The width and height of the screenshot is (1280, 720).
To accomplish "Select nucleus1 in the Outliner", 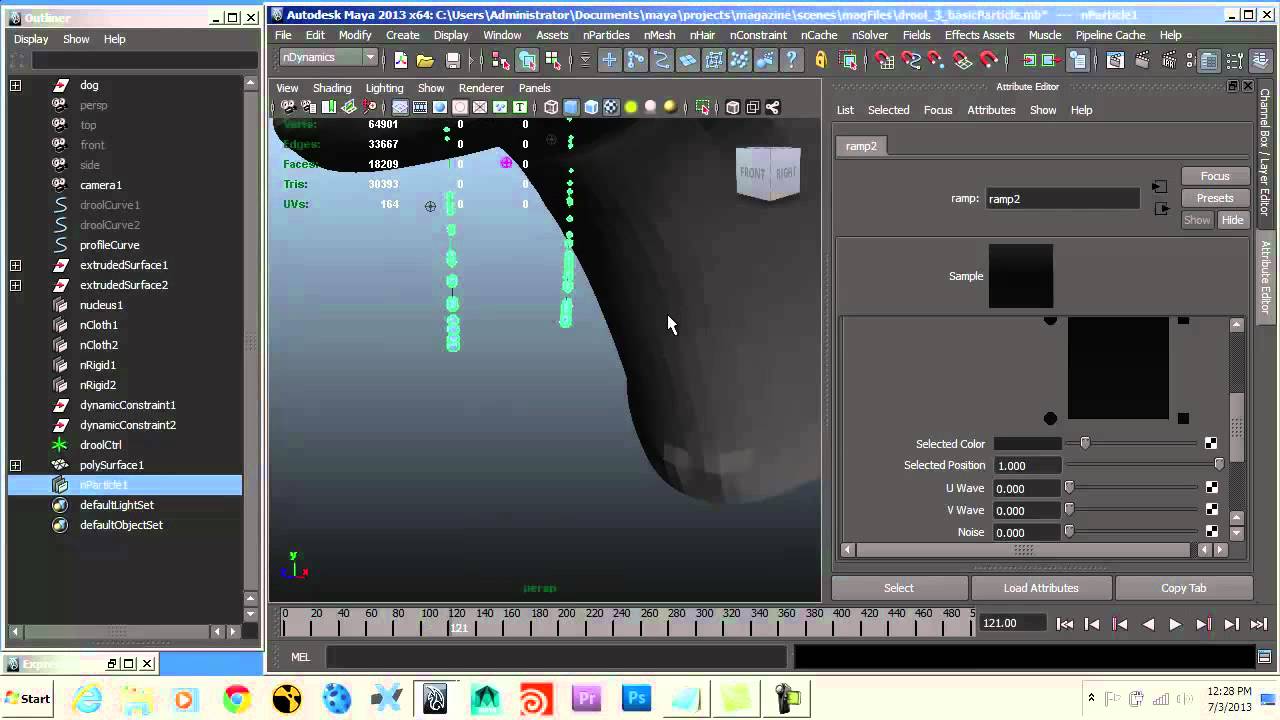I will click(x=101, y=305).
